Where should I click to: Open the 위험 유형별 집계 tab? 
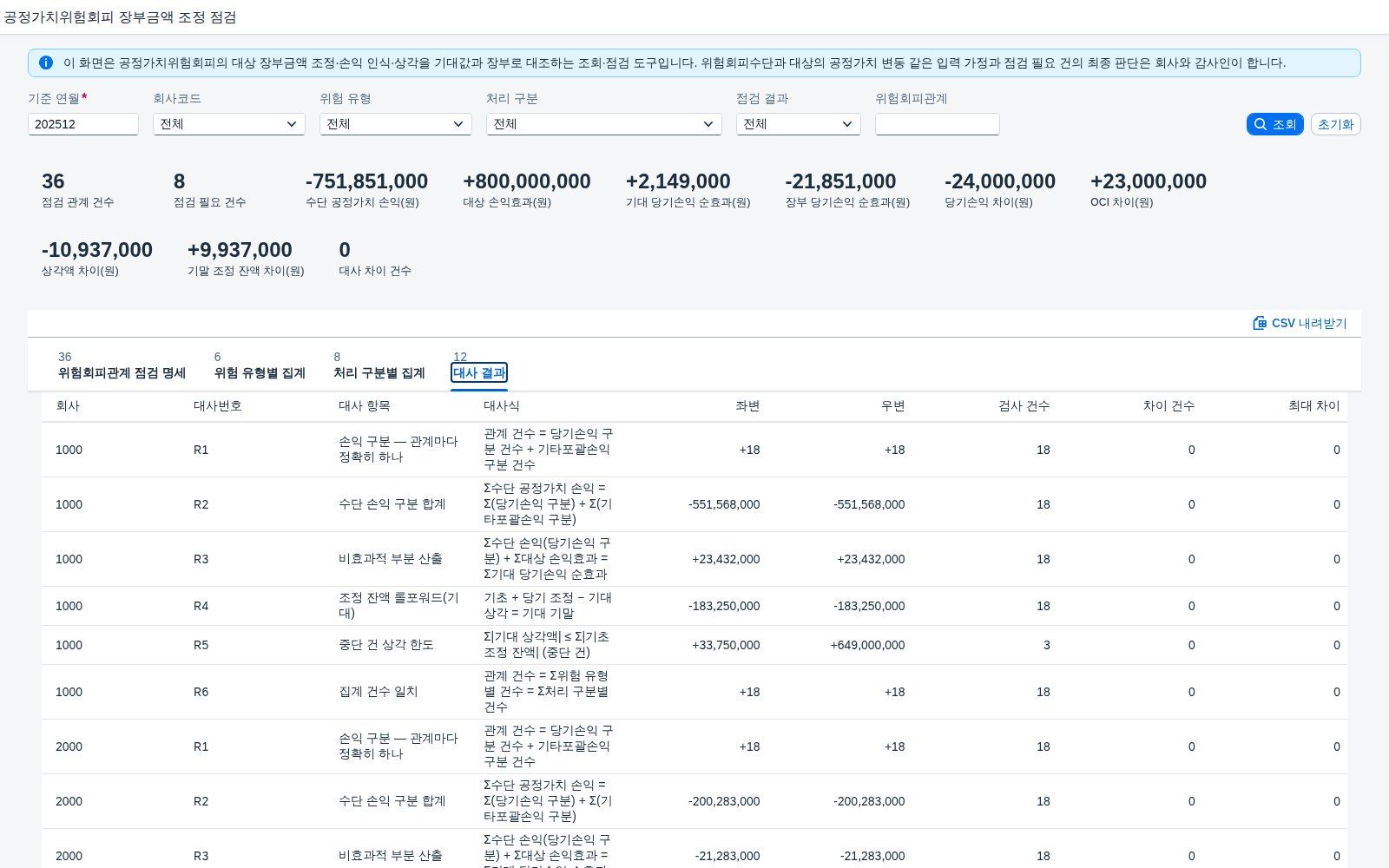tap(260, 373)
